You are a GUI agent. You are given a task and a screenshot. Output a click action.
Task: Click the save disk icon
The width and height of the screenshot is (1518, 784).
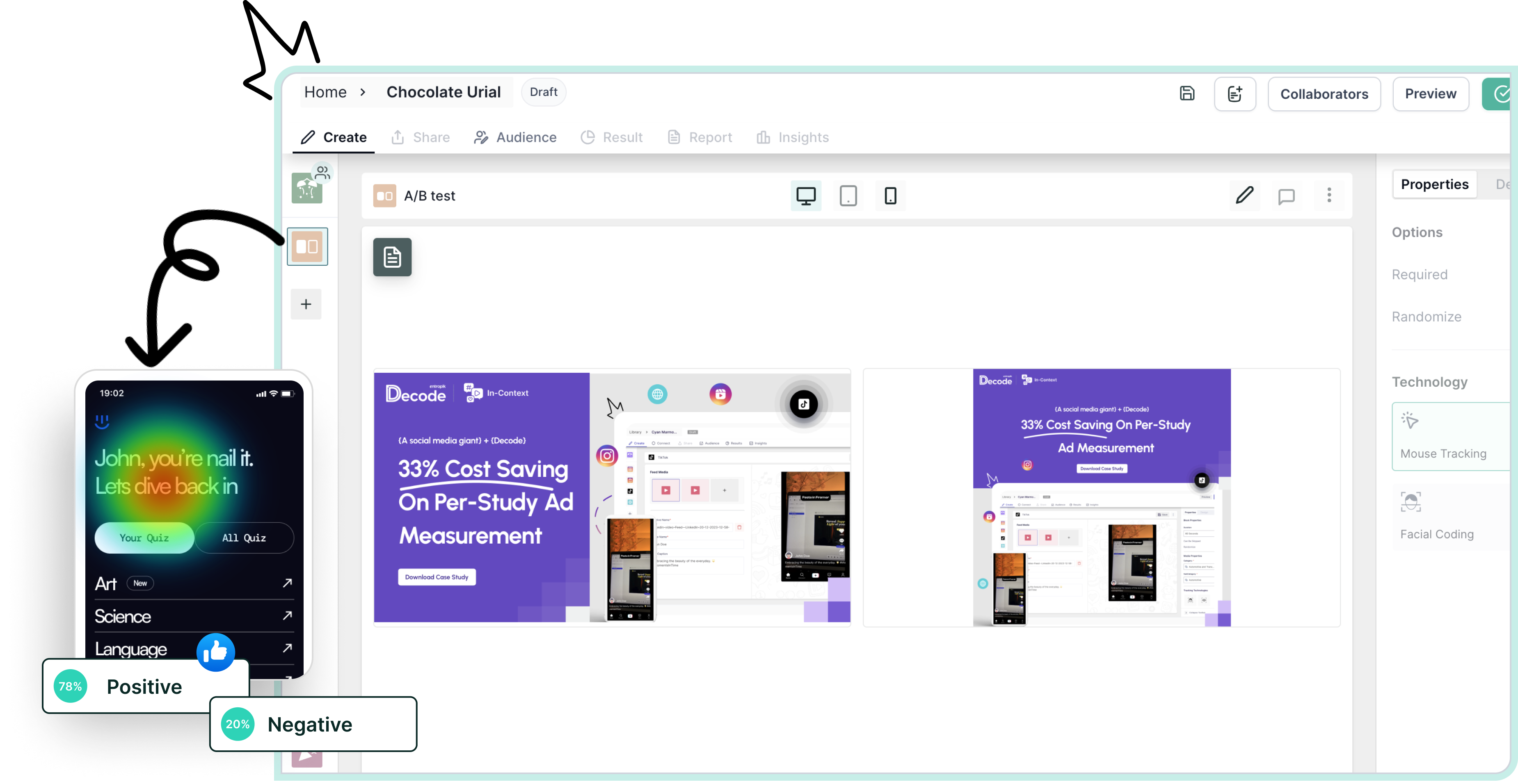pos(1187,93)
